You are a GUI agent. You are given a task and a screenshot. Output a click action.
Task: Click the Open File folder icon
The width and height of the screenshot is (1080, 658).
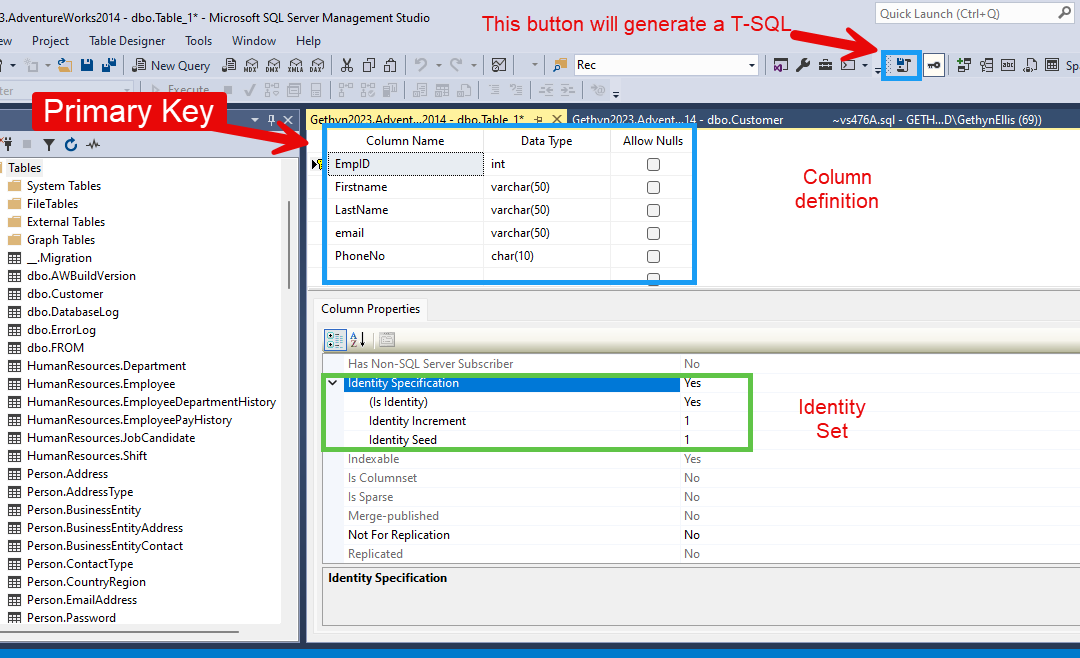coord(65,65)
